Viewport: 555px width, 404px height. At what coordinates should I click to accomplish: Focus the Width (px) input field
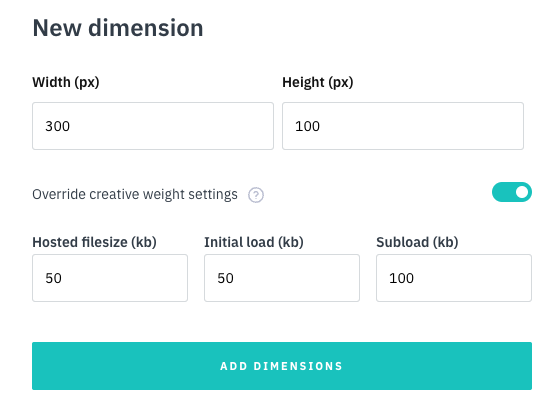click(x=153, y=126)
